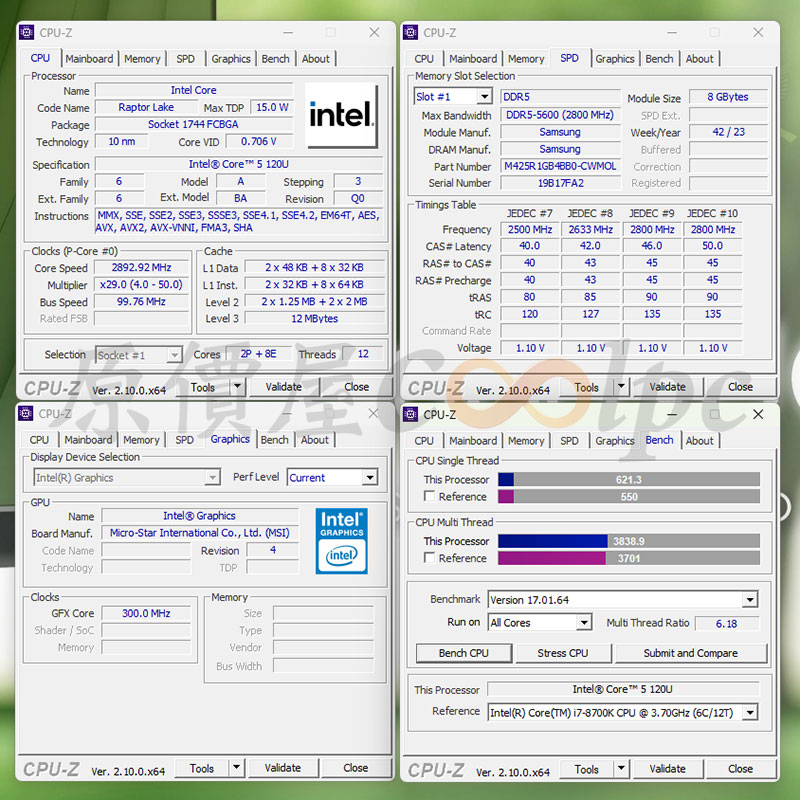This screenshot has width=800, height=800.
Task: Open the Slot #1 memory slot dropdown
Action: pyautogui.click(x=484, y=96)
